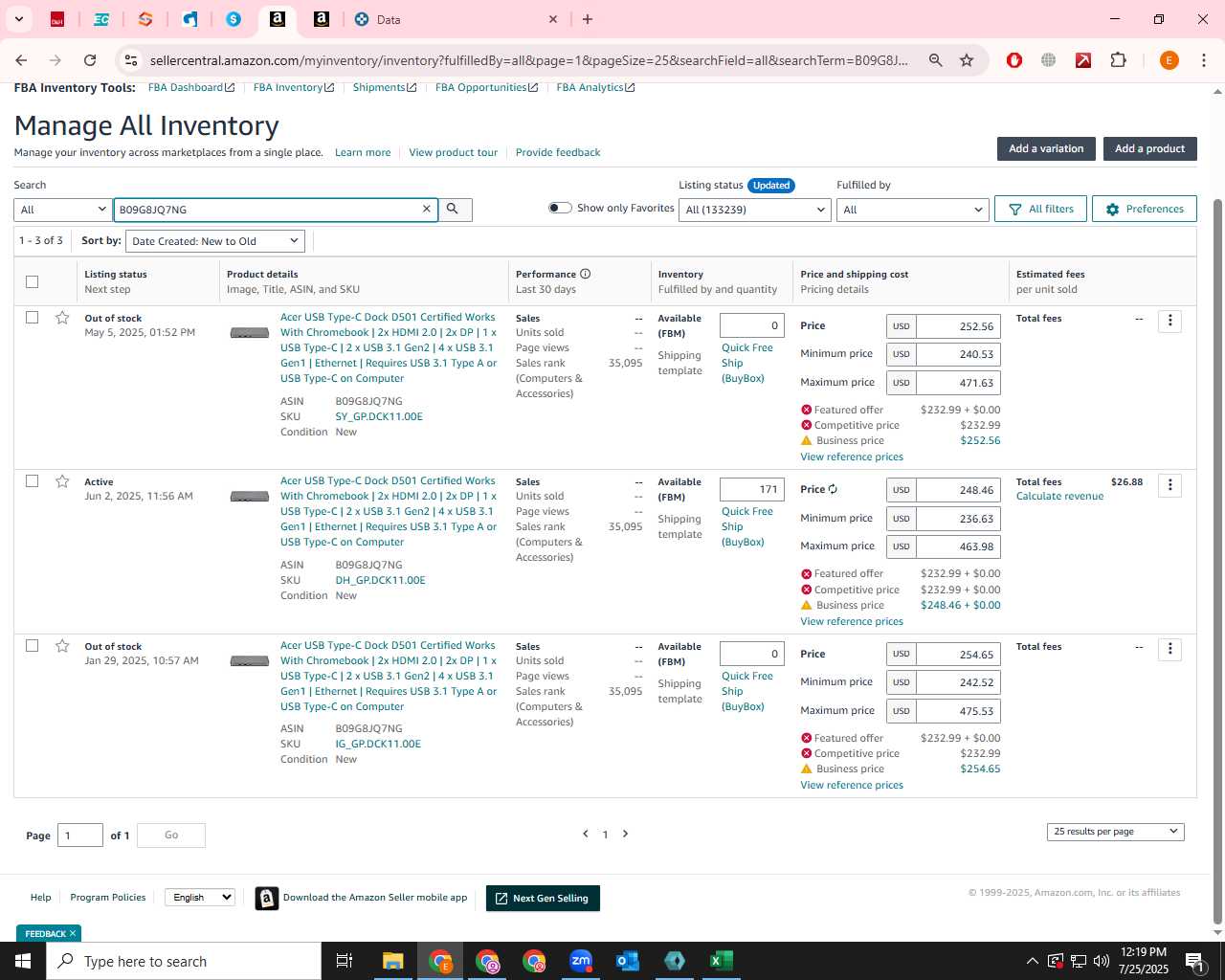Click the Program Policies footer link
Image resolution: width=1225 pixels, height=980 pixels.
[x=108, y=898]
